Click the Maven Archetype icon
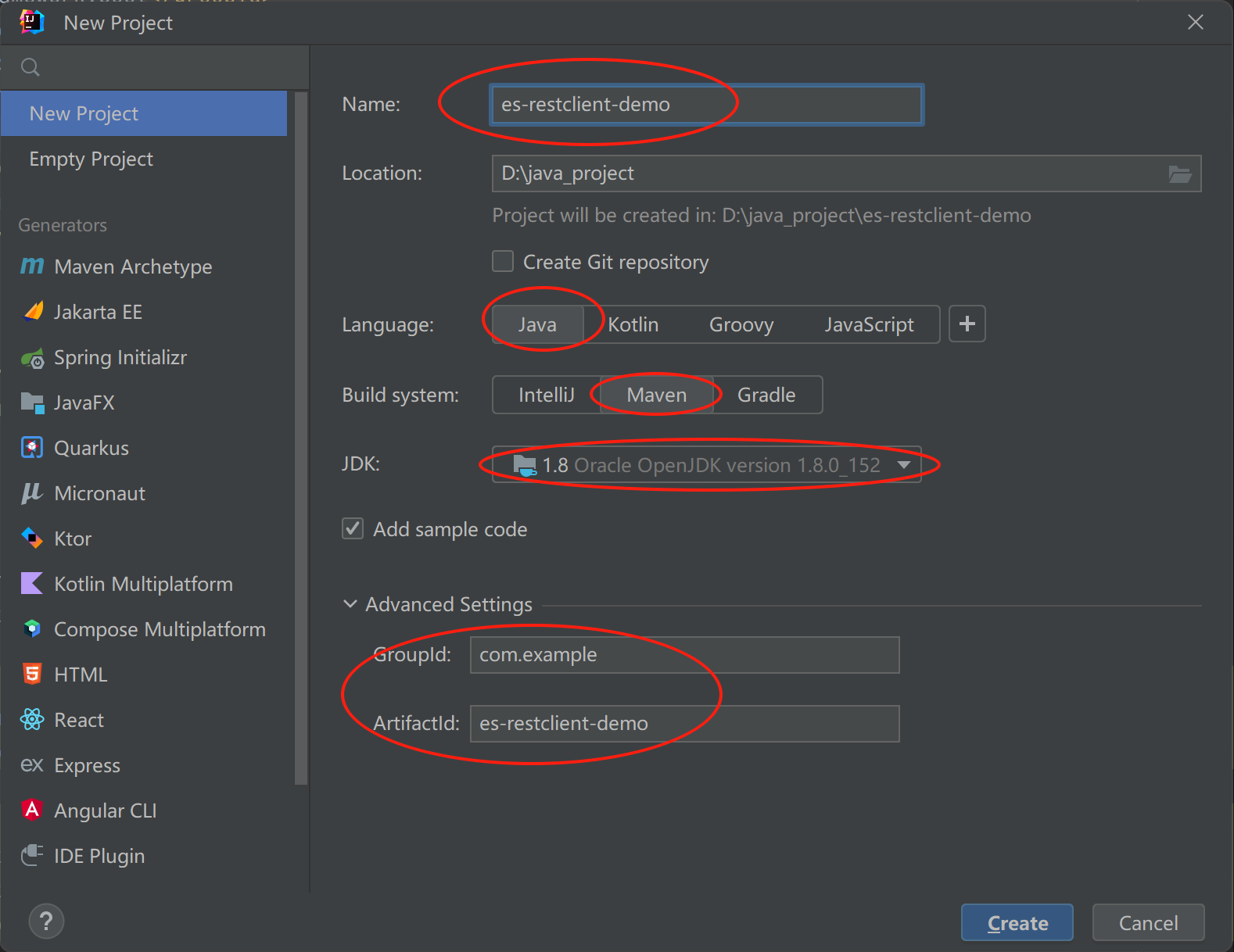This screenshot has height=952, width=1234. click(x=32, y=267)
